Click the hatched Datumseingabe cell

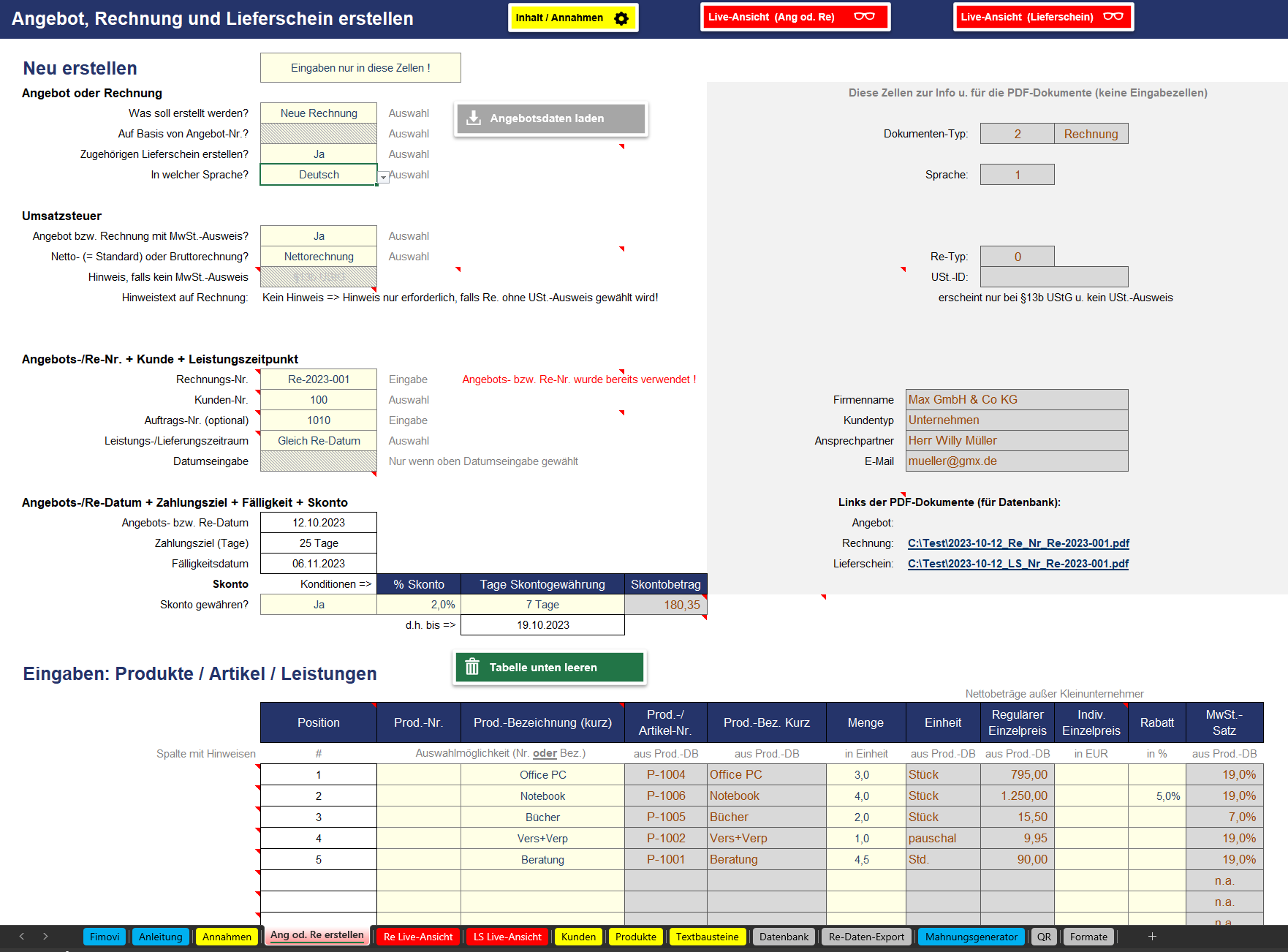[x=319, y=461]
